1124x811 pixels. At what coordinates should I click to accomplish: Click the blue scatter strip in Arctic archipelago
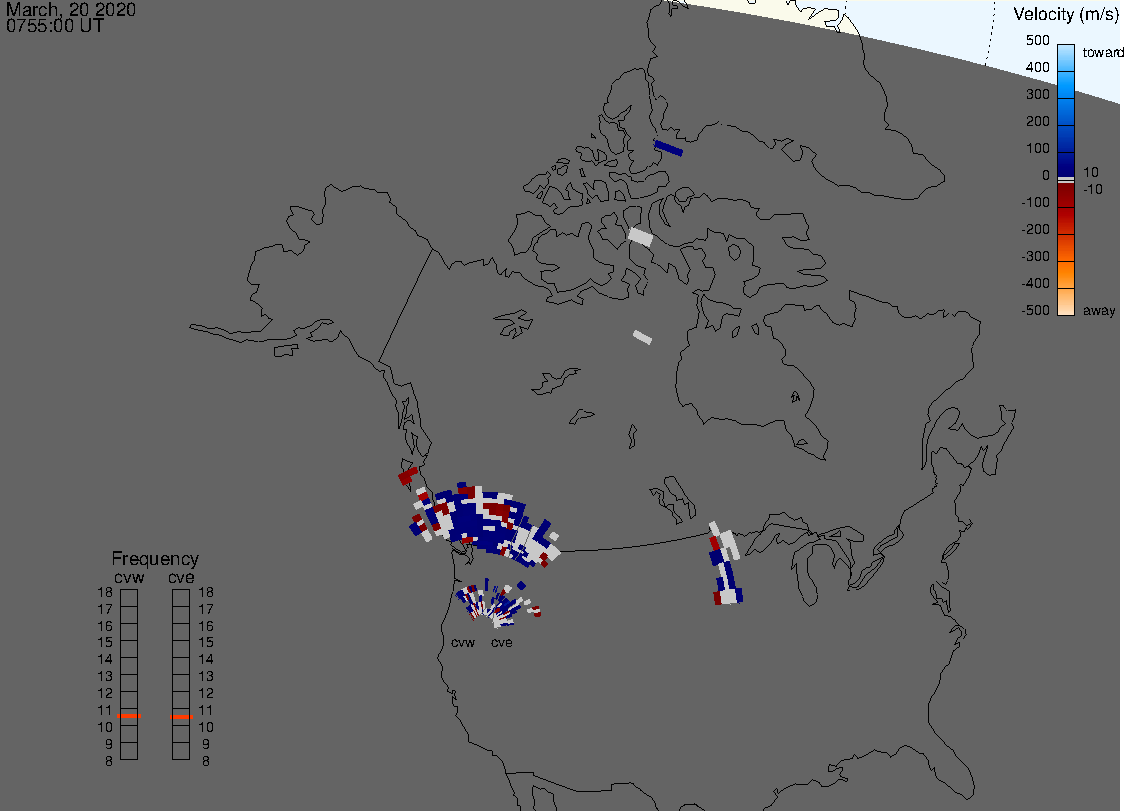point(668,148)
